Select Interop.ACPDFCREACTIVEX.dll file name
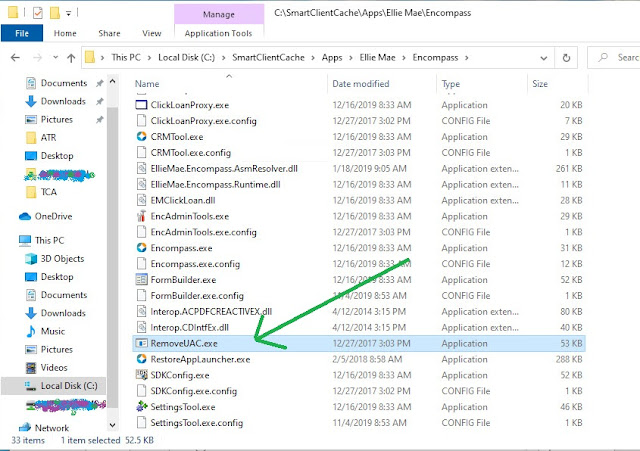The height and width of the screenshot is (451, 640). coord(211,311)
